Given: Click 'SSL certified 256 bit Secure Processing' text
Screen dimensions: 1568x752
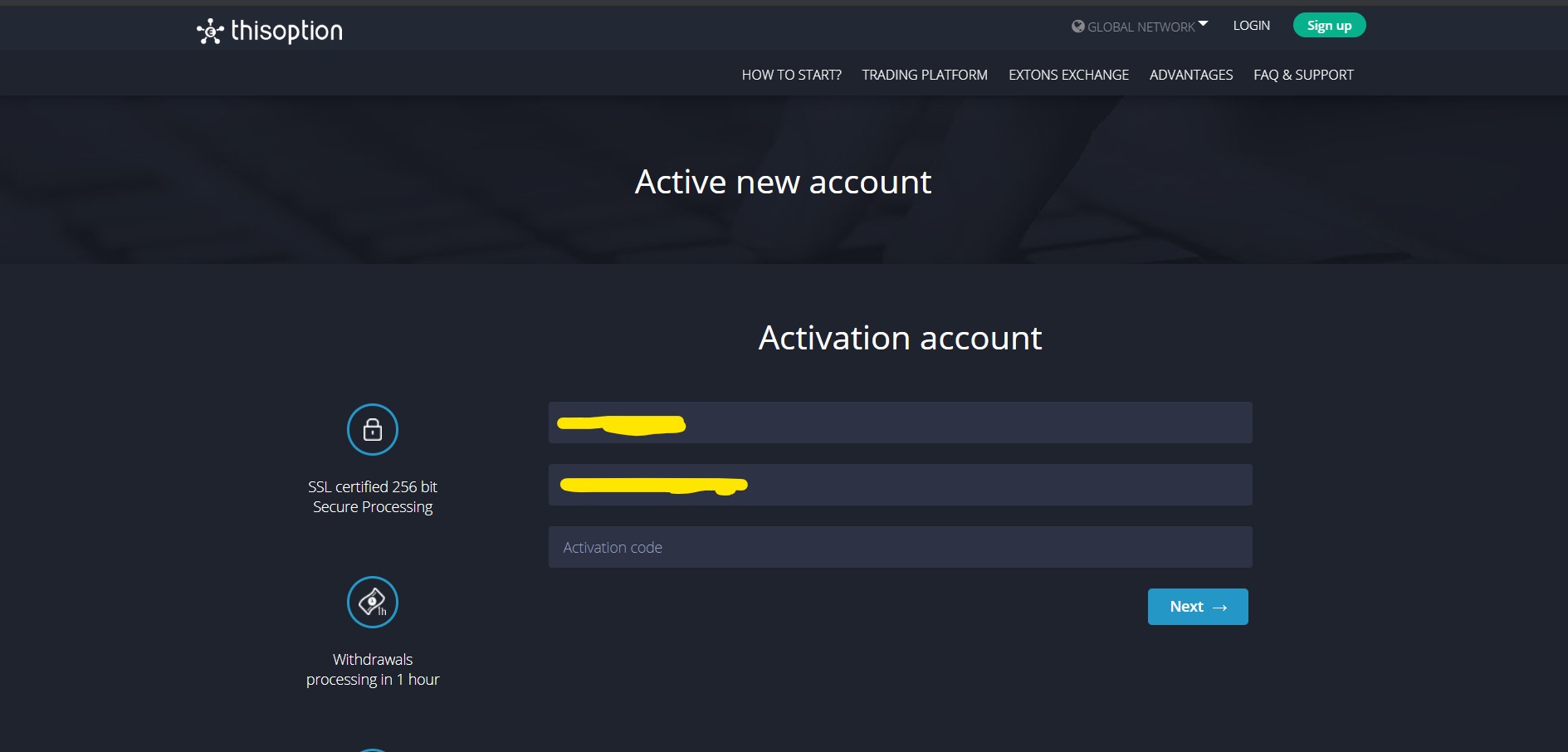Looking at the screenshot, I should (x=373, y=496).
